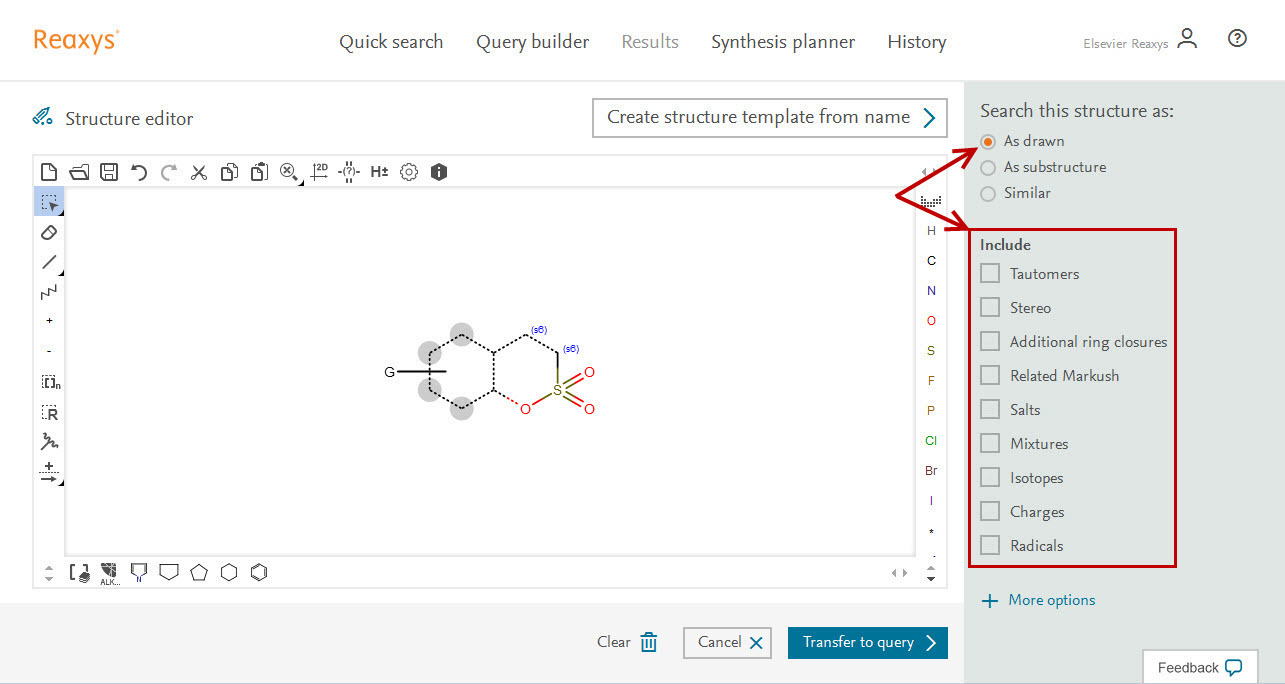Toggle the Isotopes checkbox
Viewport: 1285px width, 684px height.
click(x=990, y=477)
